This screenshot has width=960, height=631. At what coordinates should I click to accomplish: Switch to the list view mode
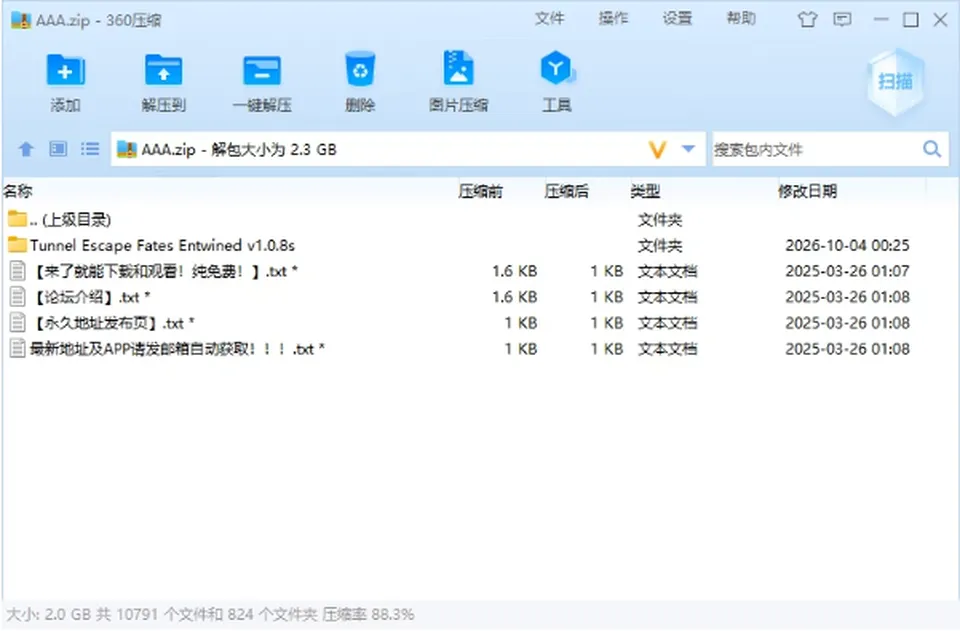pos(90,149)
